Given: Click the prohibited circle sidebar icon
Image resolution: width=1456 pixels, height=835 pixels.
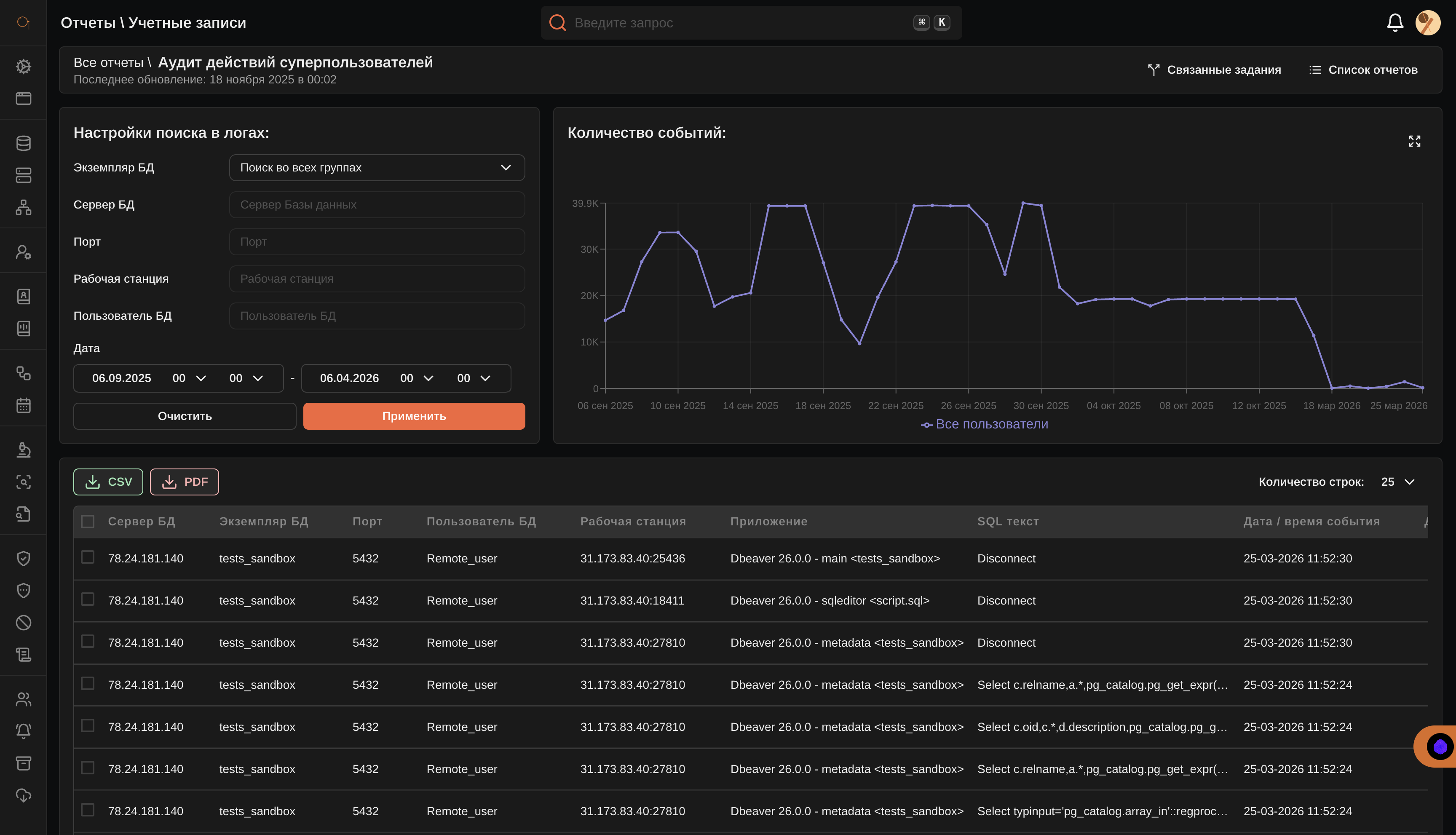Looking at the screenshot, I should [x=24, y=623].
